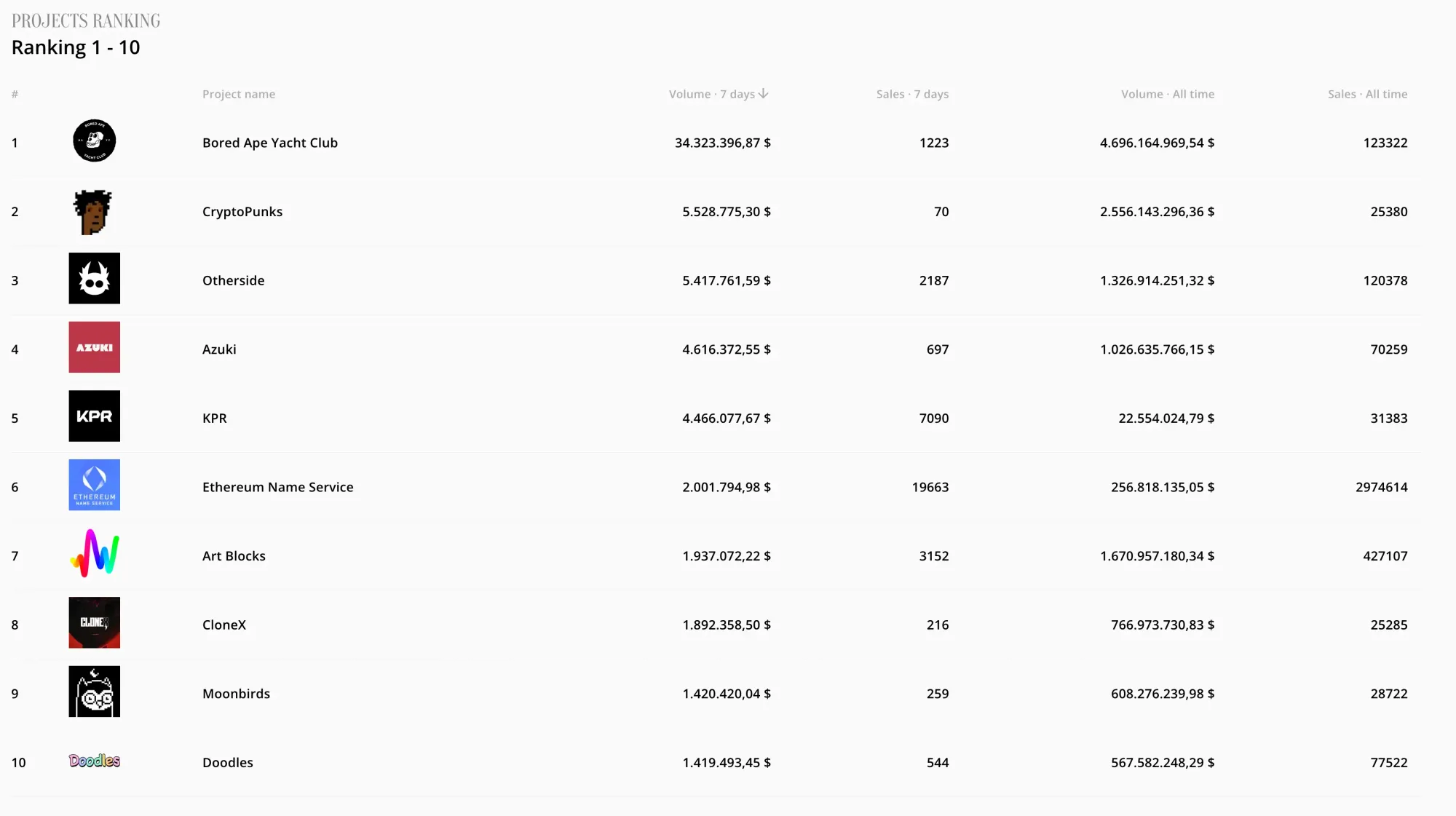Click the CloneX project thumbnail
Image resolution: width=1456 pixels, height=816 pixels.
[94, 622]
